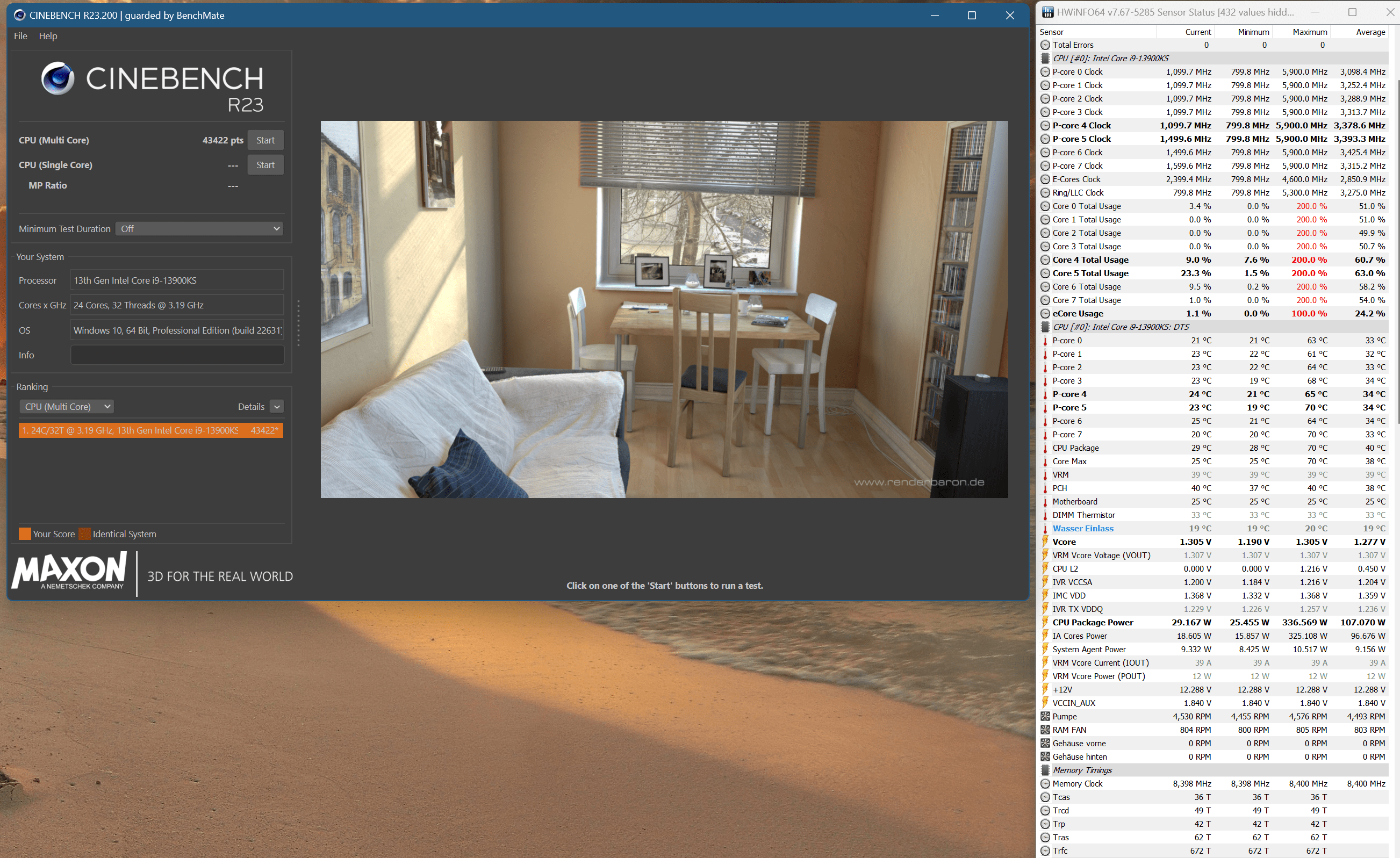1400x858 pixels.
Task: Open the CPU (Multi Core) ranking dropdown
Action: click(67, 407)
